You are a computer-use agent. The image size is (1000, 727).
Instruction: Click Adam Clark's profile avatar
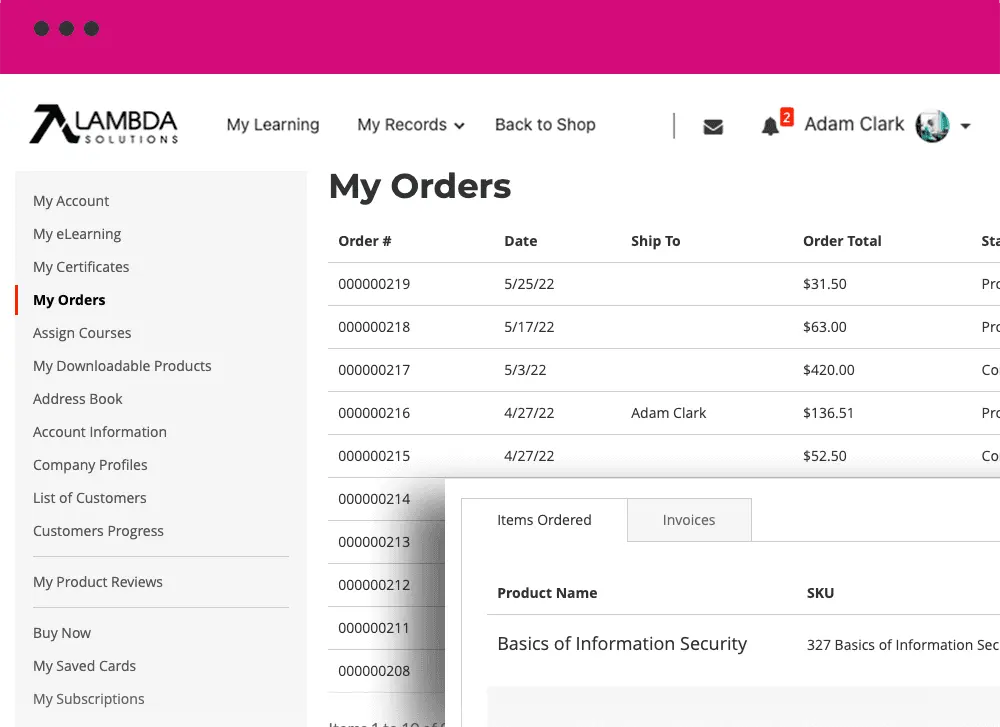tap(932, 126)
